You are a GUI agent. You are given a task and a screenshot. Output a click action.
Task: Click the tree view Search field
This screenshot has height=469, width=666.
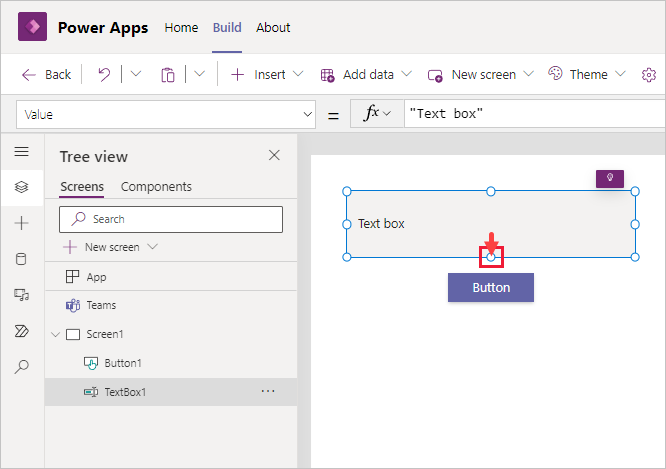pos(171,219)
